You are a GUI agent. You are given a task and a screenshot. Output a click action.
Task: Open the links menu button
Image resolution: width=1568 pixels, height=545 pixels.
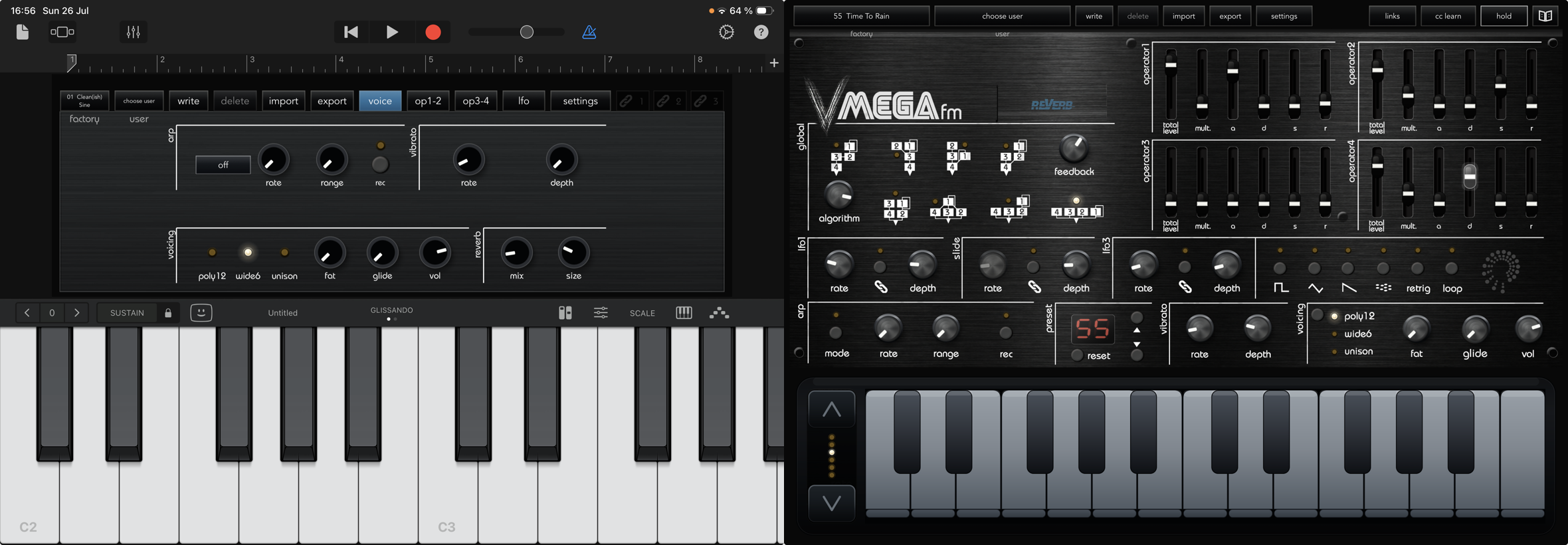pos(1392,16)
